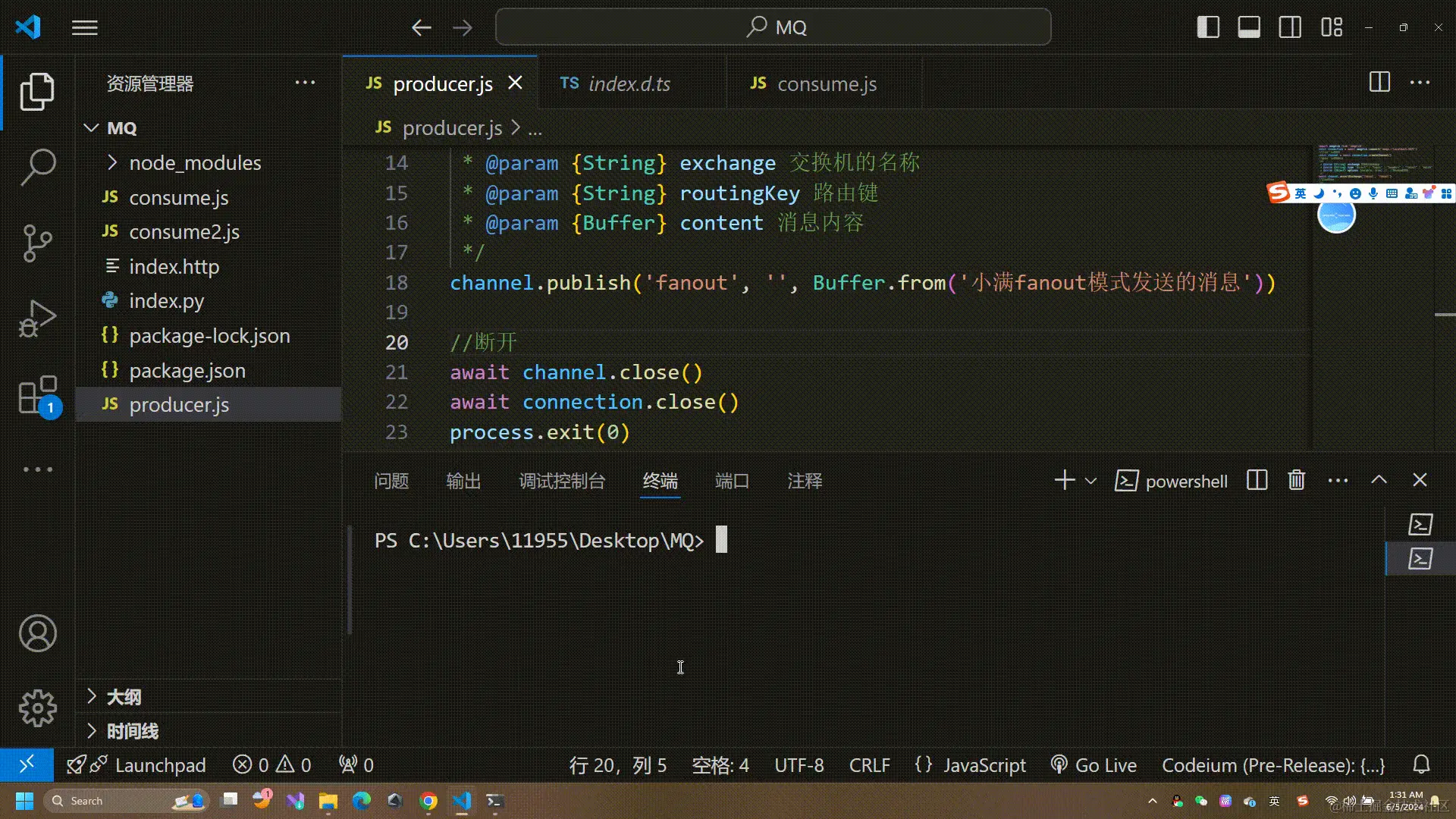Open remote window indicator in status bar
This screenshot has height=819, width=1456.
coord(27,764)
